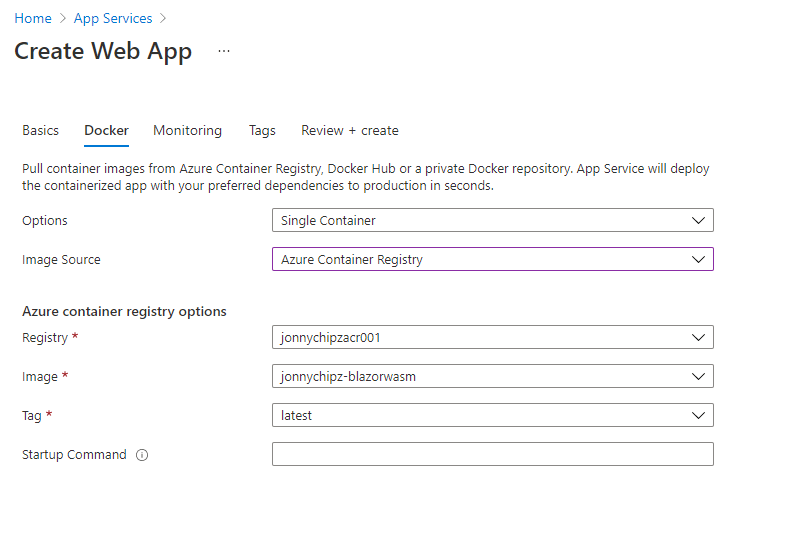Screen dimensions: 802x560
Task: Open the latest tag dropdown
Action: tap(493, 415)
